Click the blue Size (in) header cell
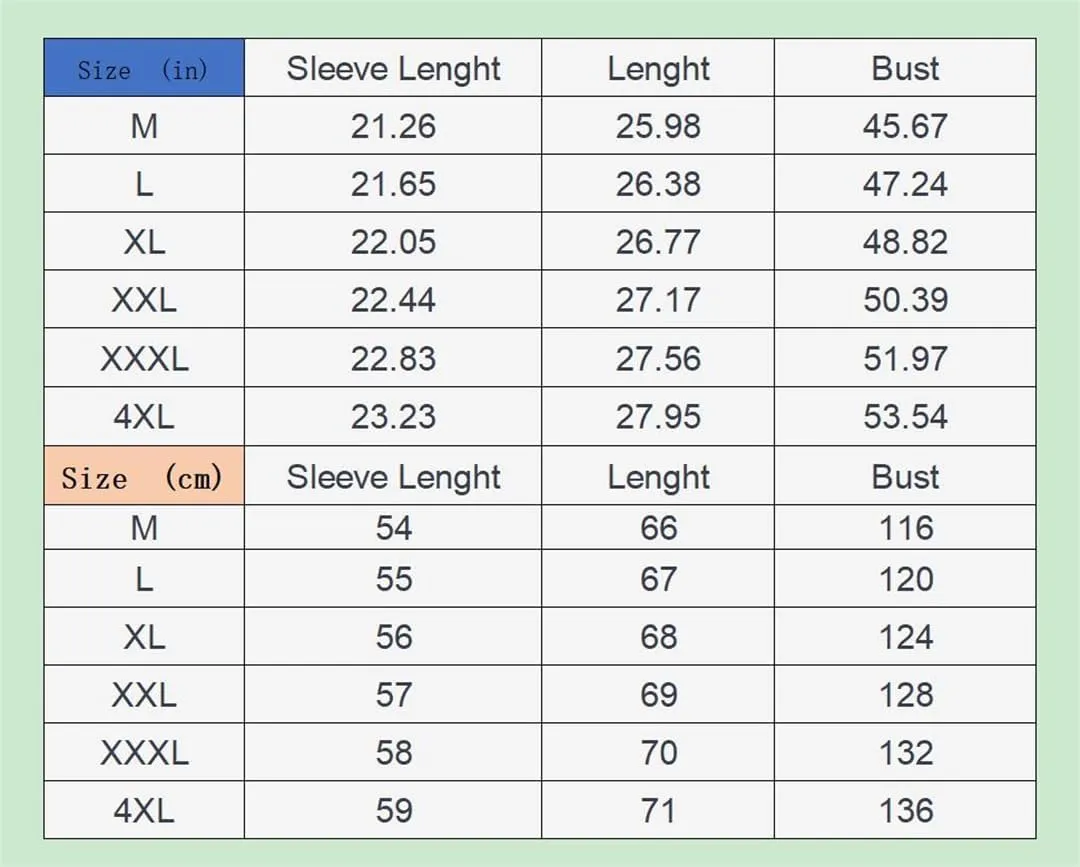The image size is (1080, 867). 144,67
